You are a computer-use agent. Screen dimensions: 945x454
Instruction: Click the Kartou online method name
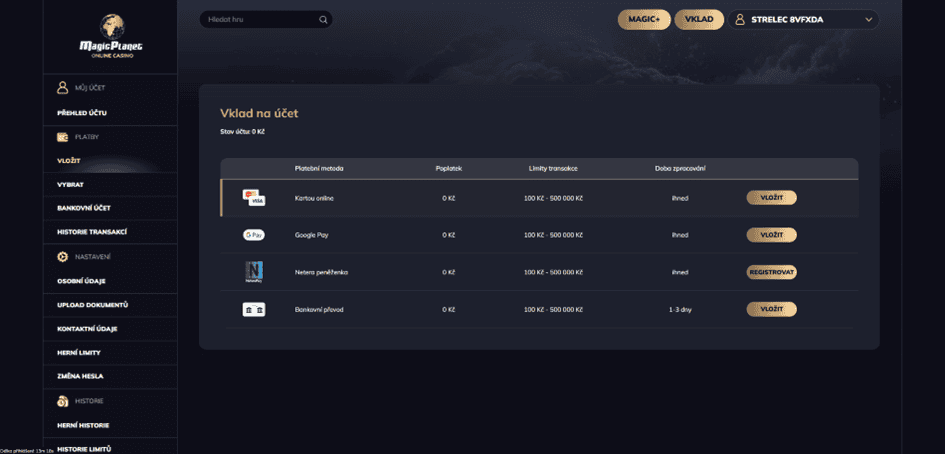coord(314,198)
